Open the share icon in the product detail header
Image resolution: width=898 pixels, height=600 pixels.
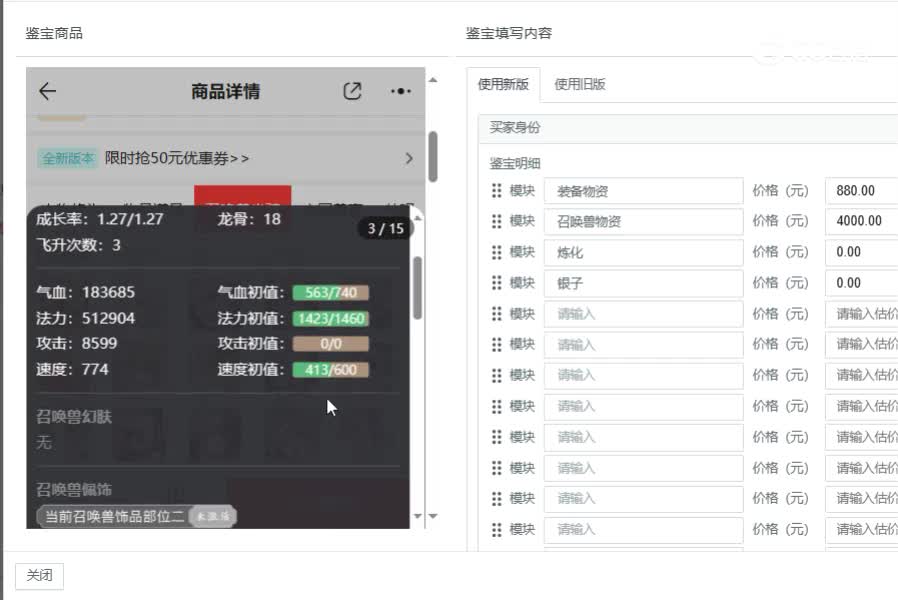[x=352, y=90]
